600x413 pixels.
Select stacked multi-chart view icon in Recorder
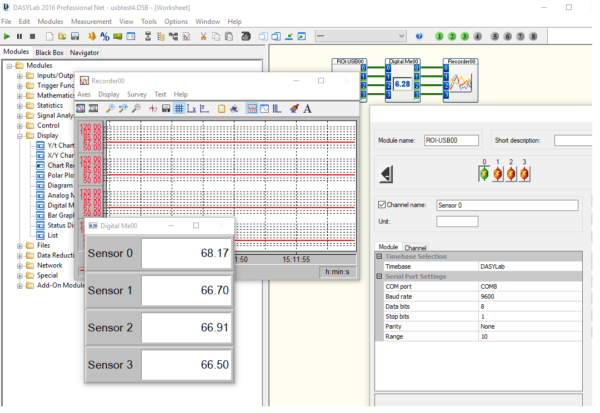click(252, 109)
